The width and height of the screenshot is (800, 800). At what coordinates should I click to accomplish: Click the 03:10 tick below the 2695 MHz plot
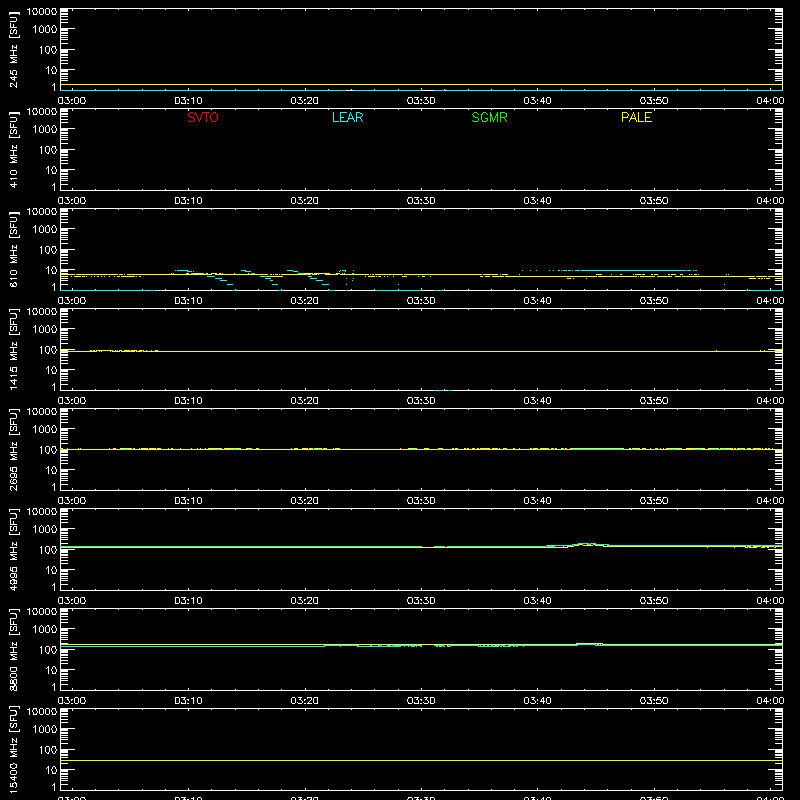pyautogui.click(x=188, y=501)
